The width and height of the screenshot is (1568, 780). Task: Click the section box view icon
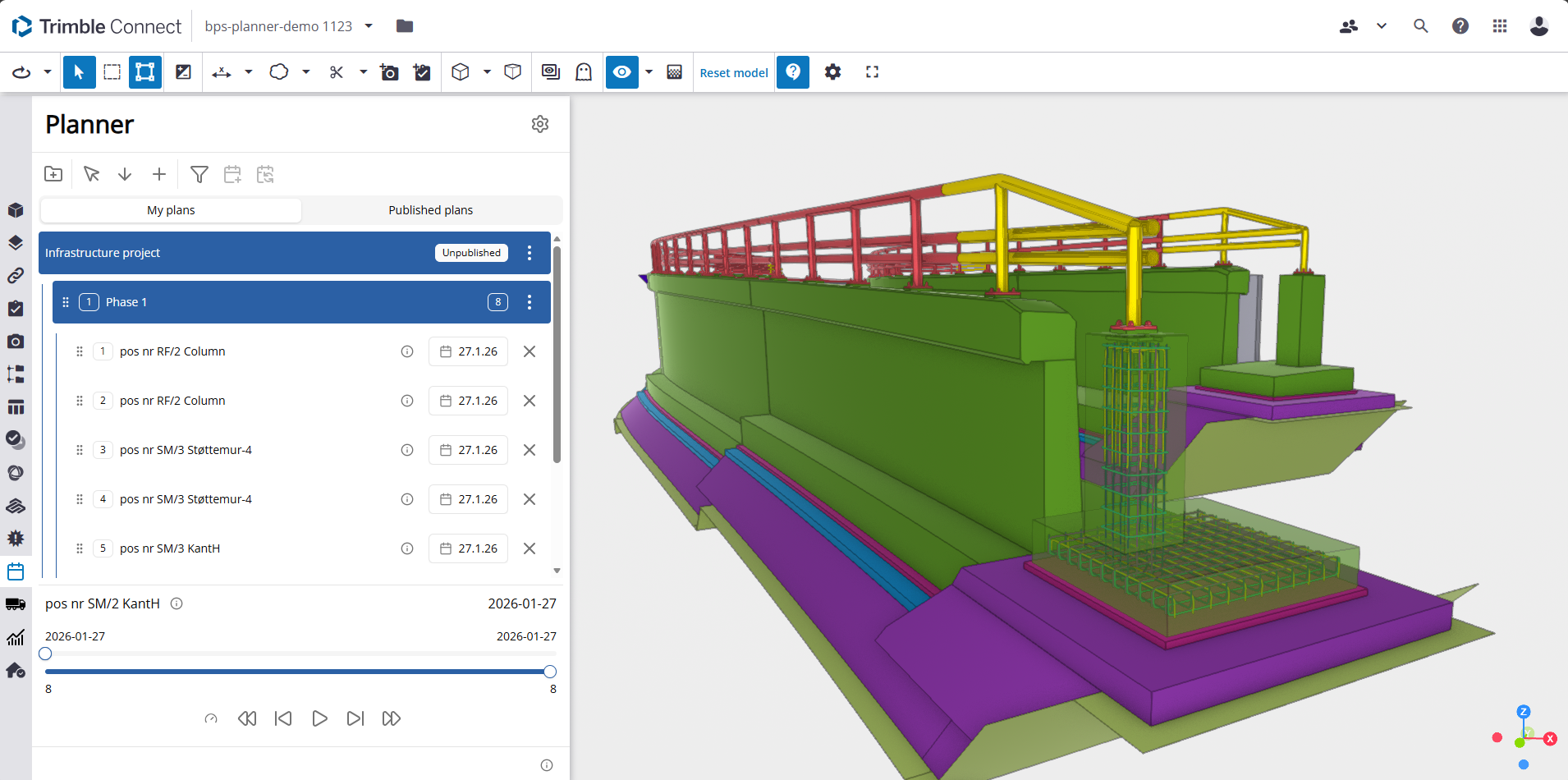click(x=512, y=72)
